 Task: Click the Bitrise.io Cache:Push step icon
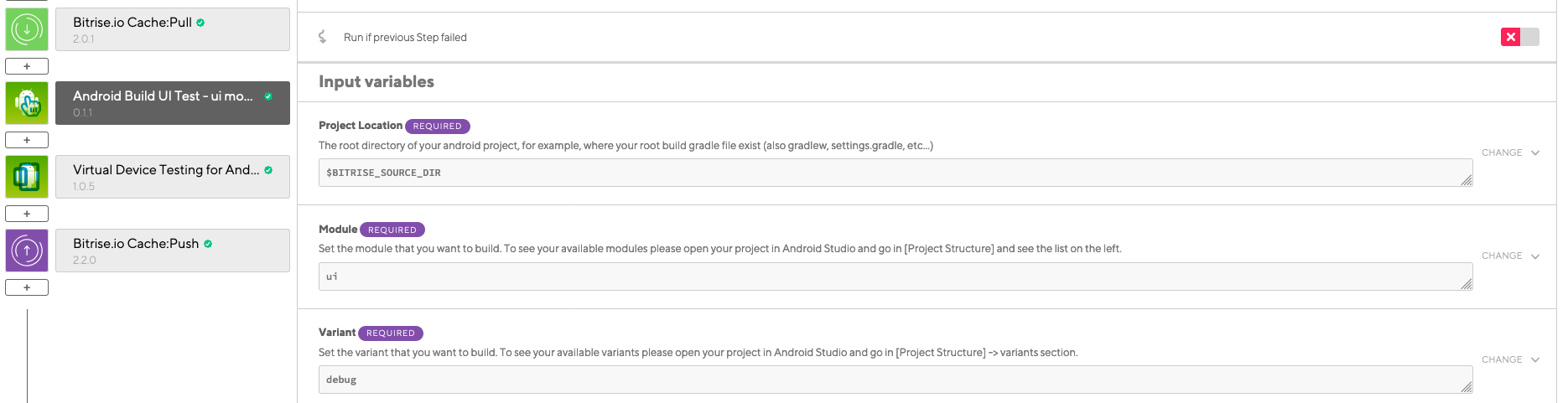(x=27, y=251)
